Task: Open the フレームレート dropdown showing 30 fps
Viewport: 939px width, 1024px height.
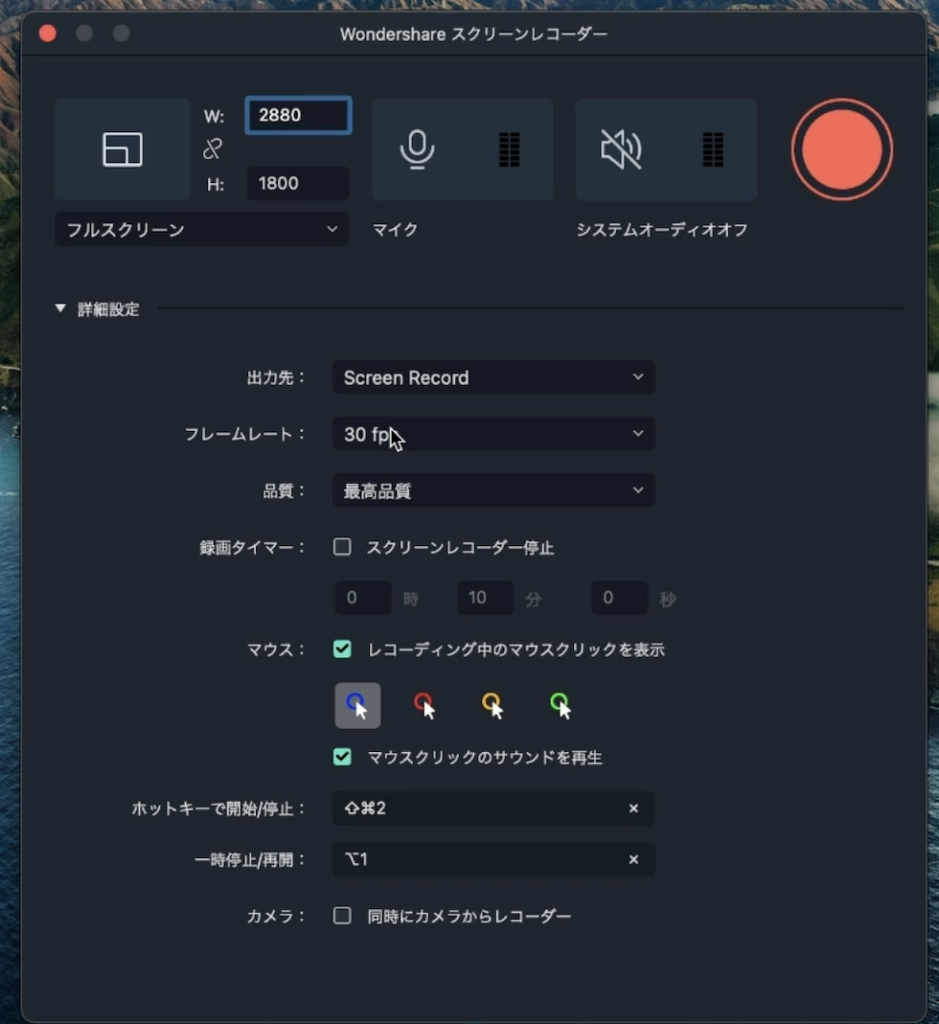Action: pyautogui.click(x=493, y=434)
